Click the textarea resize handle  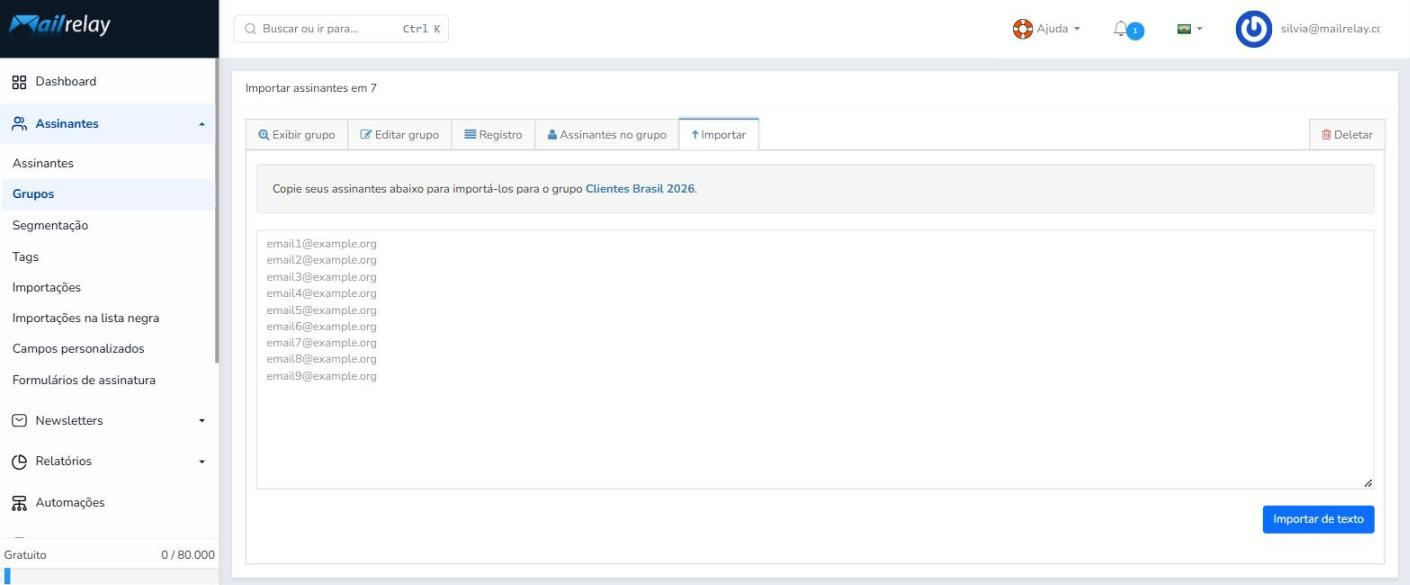click(x=1367, y=483)
